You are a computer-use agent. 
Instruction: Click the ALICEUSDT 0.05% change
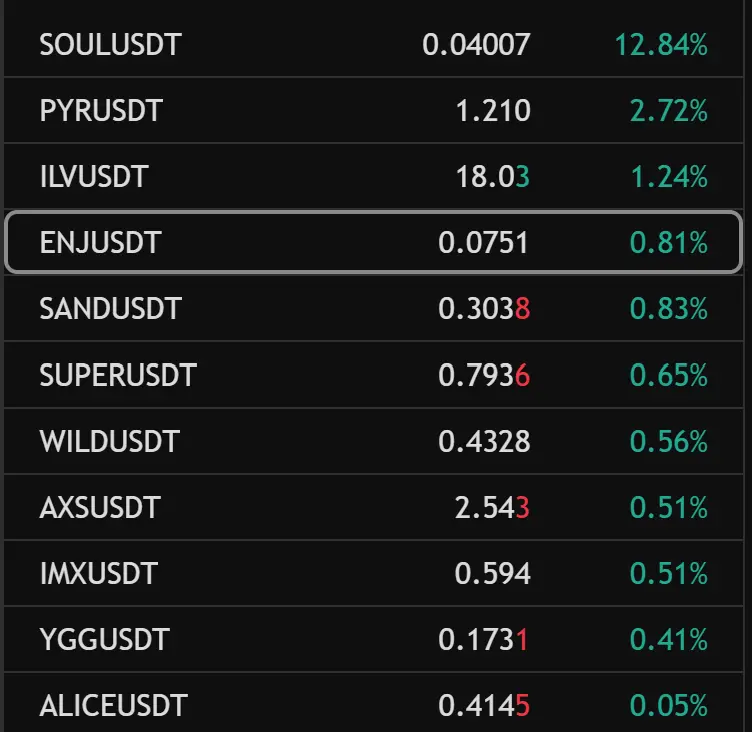tap(669, 706)
